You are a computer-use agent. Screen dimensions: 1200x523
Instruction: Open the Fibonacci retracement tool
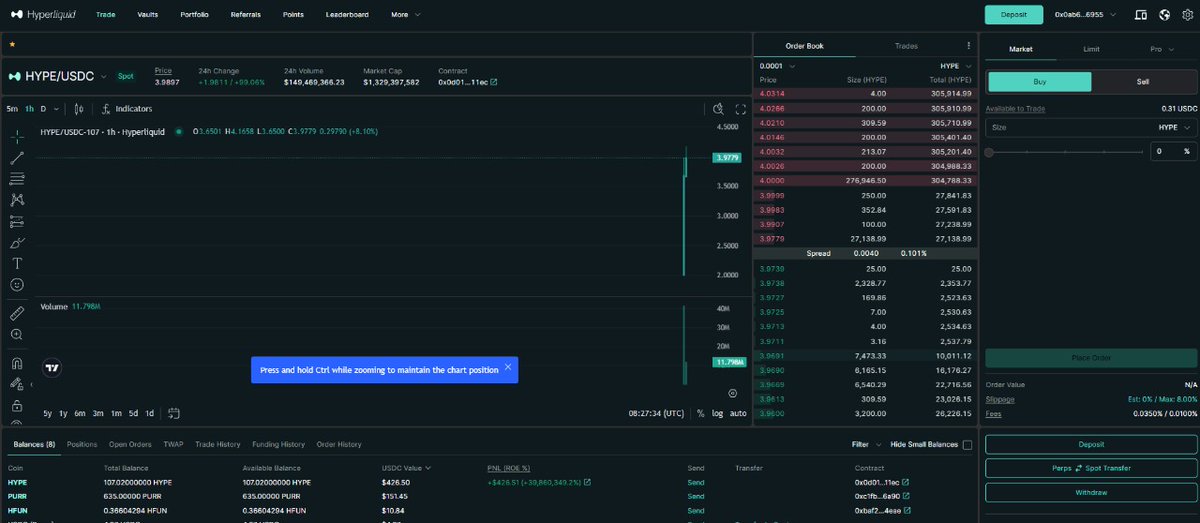[17, 179]
